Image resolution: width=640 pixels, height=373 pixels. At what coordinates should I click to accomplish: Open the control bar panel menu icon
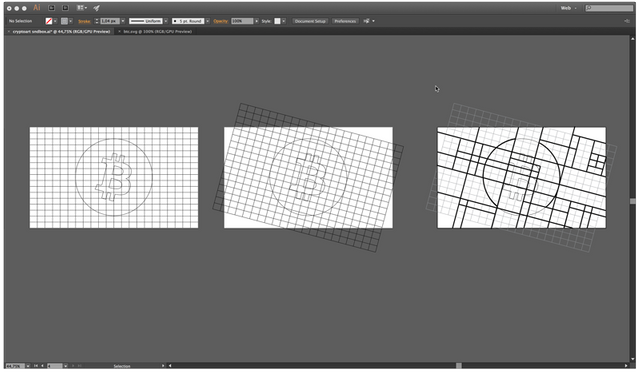[x=627, y=21]
